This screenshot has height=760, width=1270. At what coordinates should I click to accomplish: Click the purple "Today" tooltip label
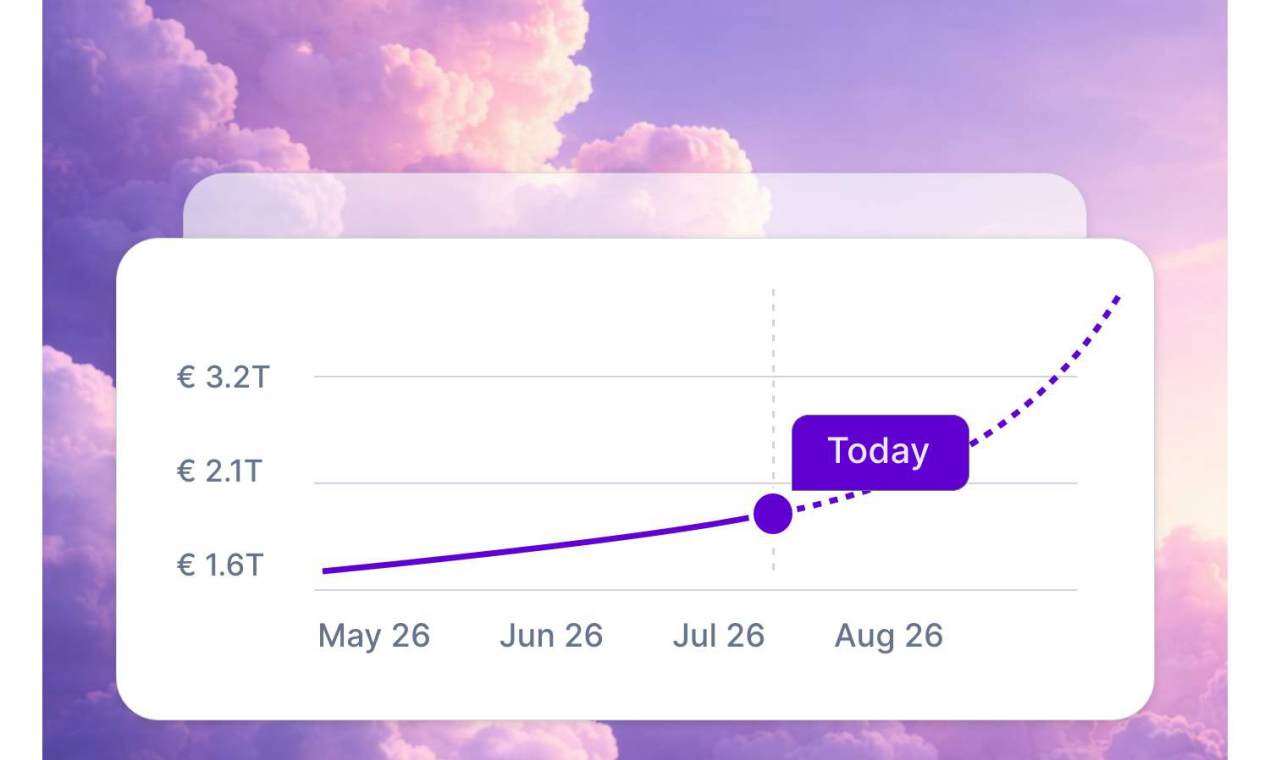point(880,452)
